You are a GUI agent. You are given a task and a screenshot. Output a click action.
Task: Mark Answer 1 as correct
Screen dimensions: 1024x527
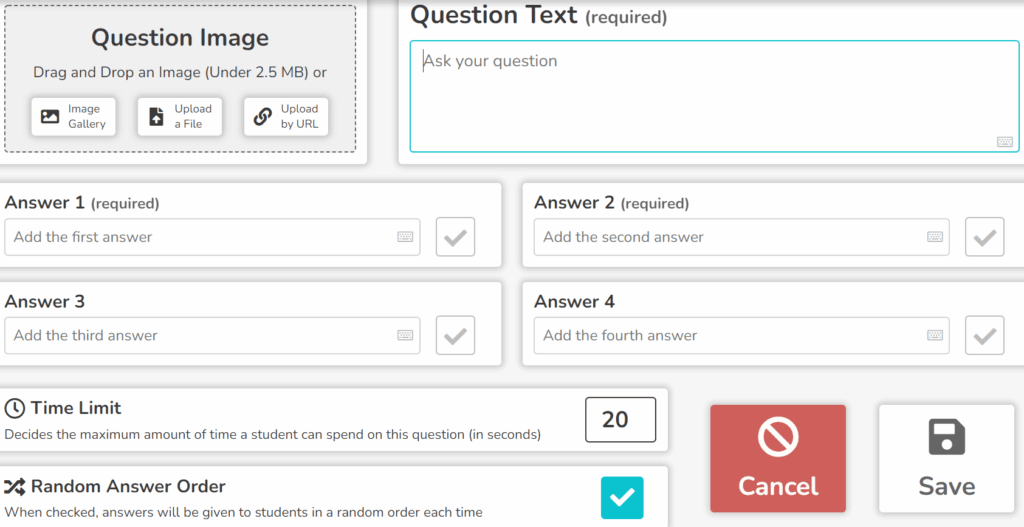click(455, 237)
